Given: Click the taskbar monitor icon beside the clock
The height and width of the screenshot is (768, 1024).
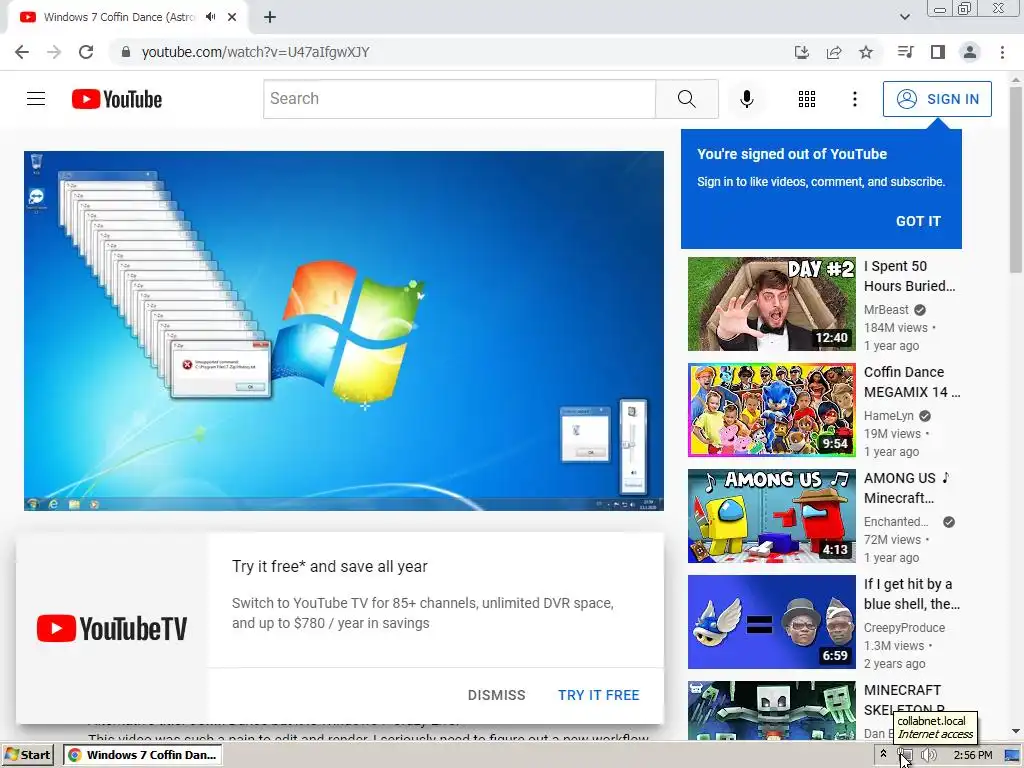Looking at the screenshot, I should pyautogui.click(x=1012, y=756).
